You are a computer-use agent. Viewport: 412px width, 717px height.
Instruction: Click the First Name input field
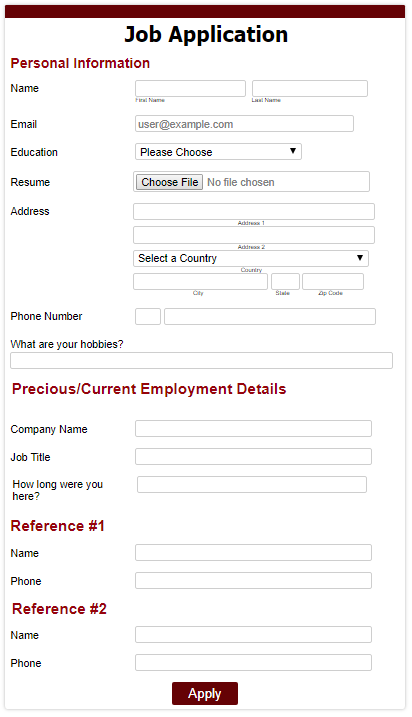point(190,88)
